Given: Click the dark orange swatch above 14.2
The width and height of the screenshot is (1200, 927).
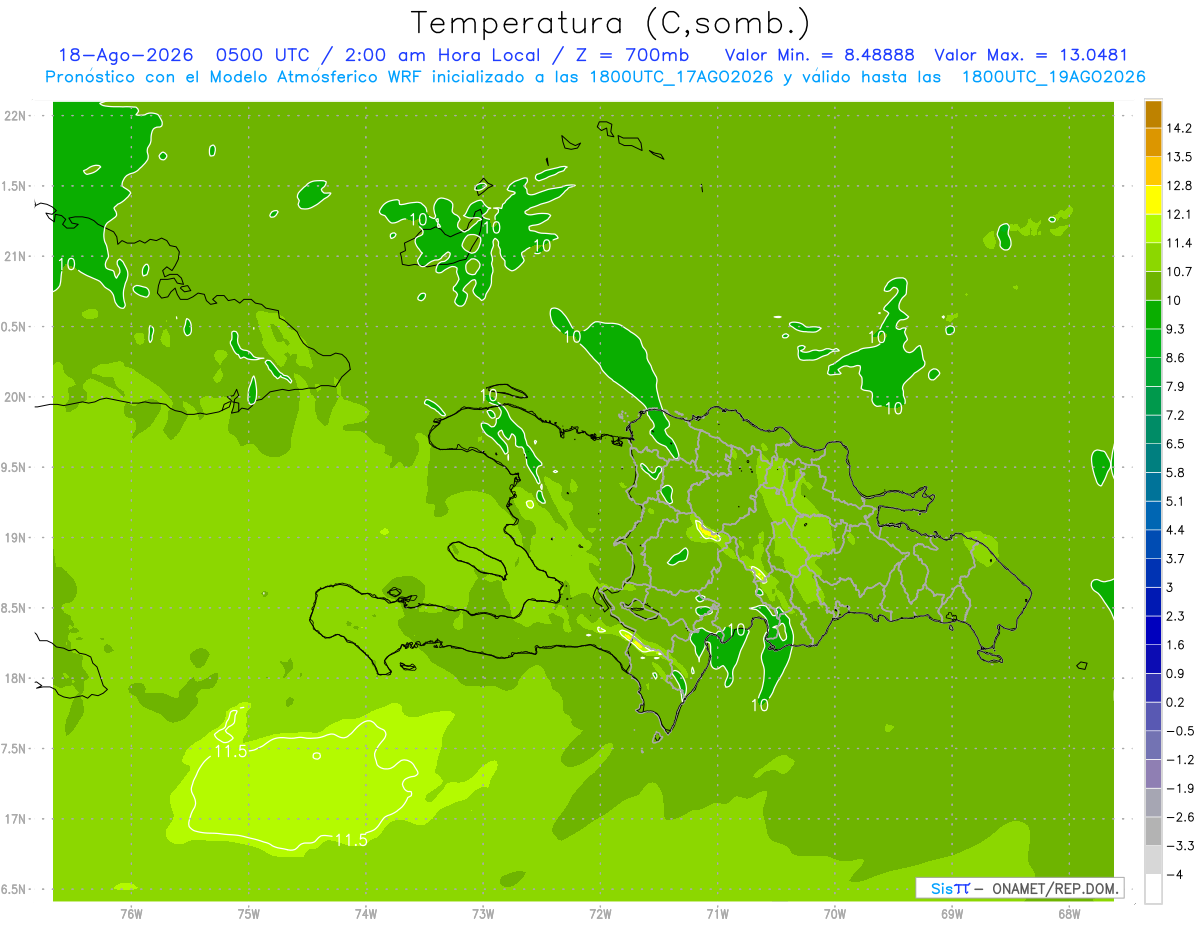Looking at the screenshot, I should click(1153, 114).
